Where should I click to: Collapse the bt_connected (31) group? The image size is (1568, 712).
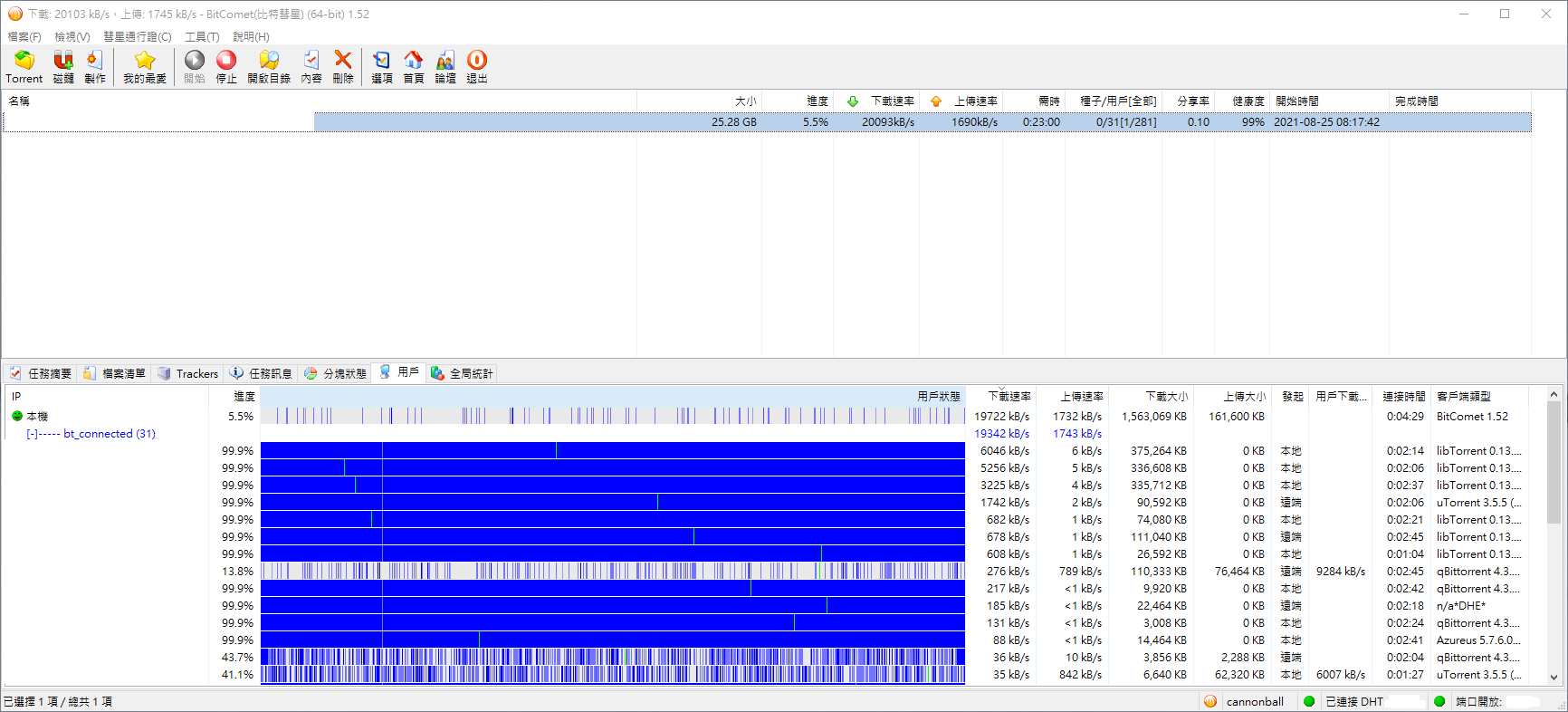[32, 434]
